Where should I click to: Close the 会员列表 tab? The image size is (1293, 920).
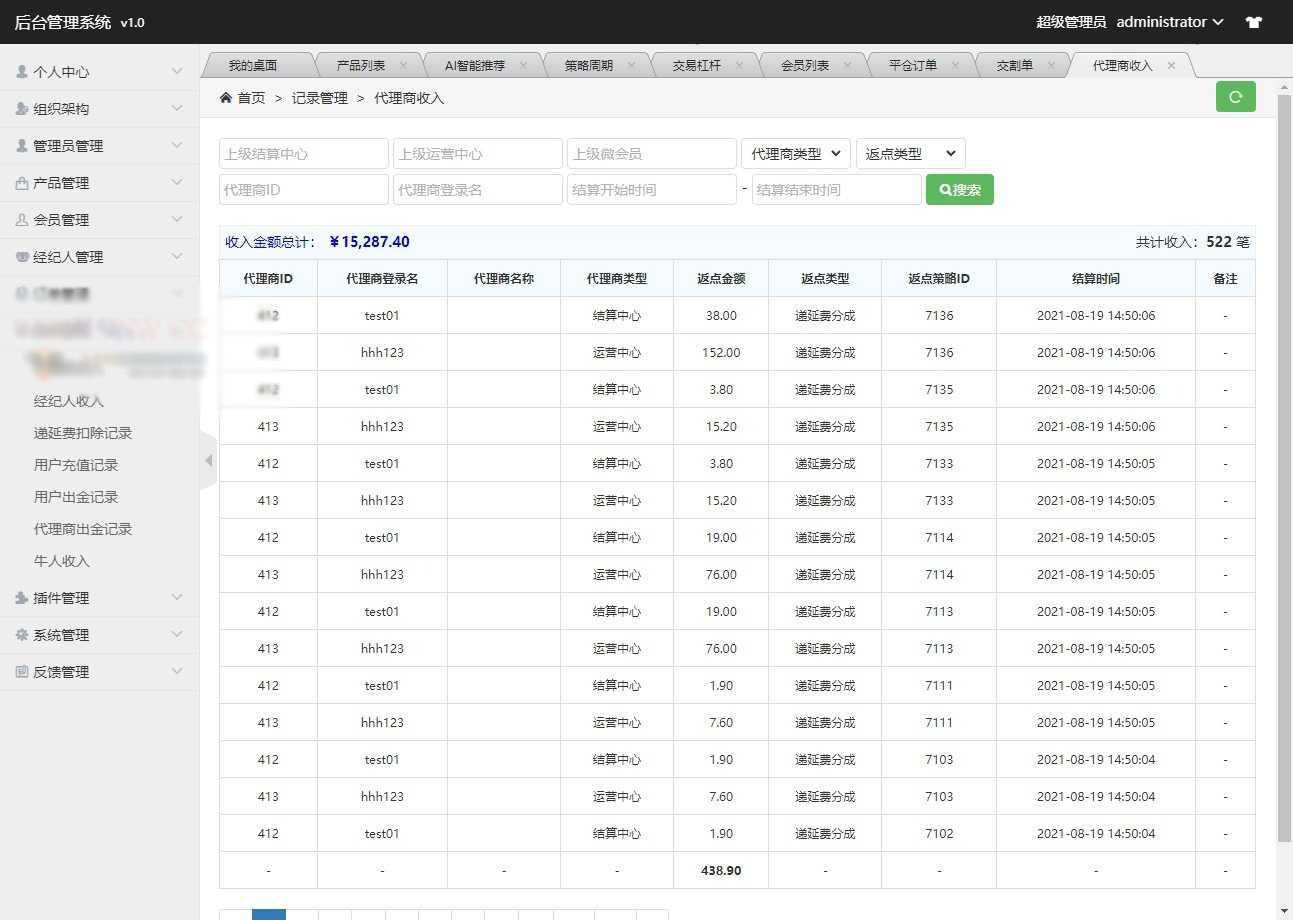(x=847, y=65)
